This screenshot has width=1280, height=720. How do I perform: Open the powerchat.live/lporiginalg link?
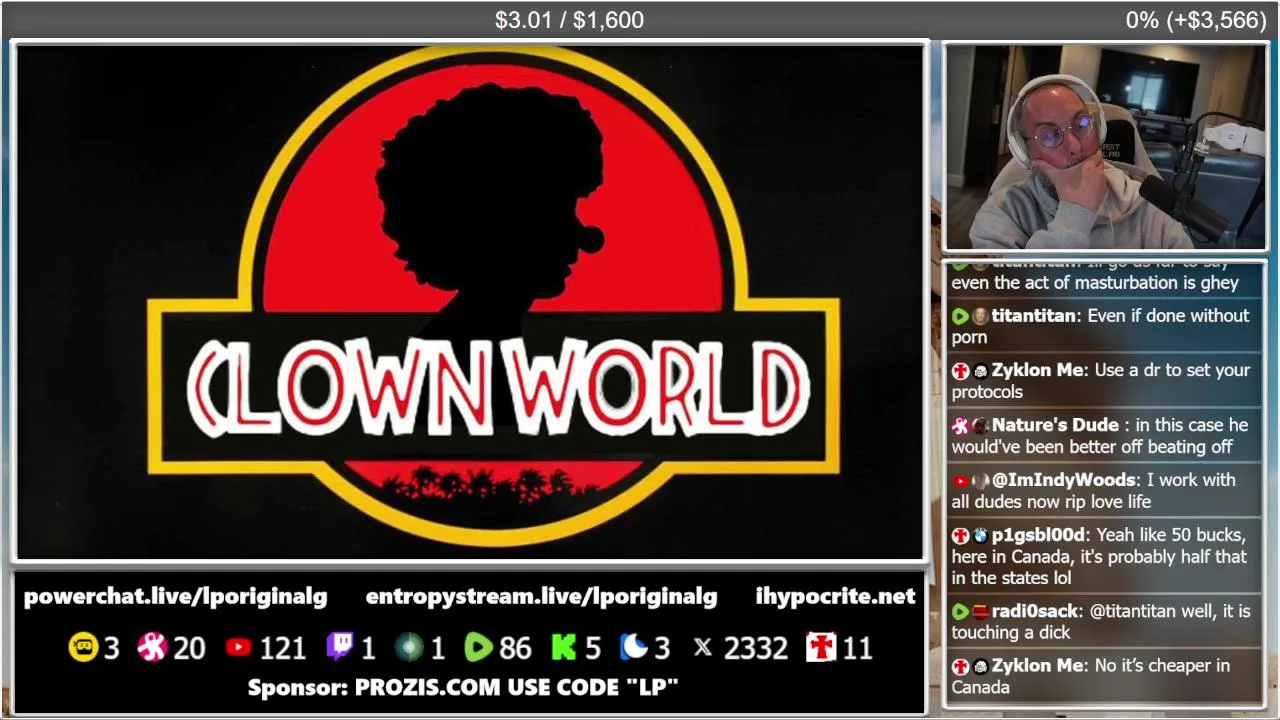[175, 597]
